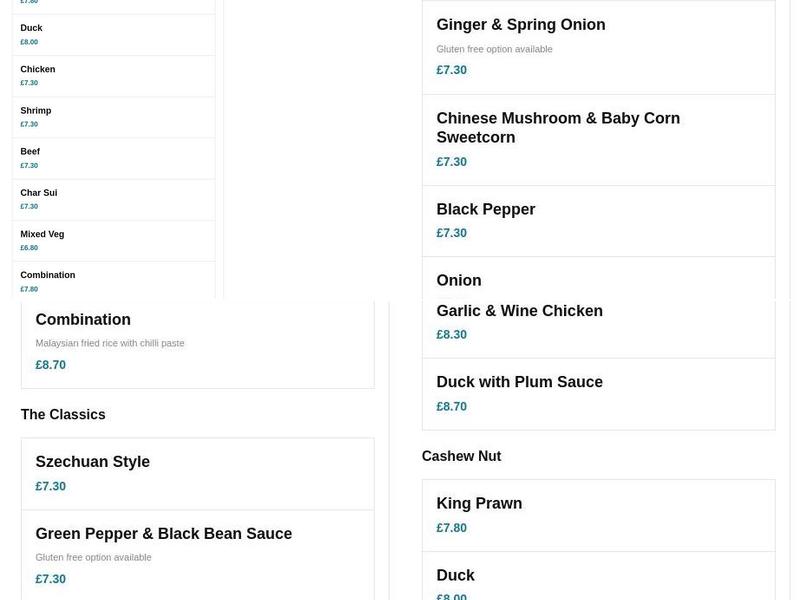The image size is (800, 600).
Task: Open the Ginger & Spring Onion dish
Action: 597,44
